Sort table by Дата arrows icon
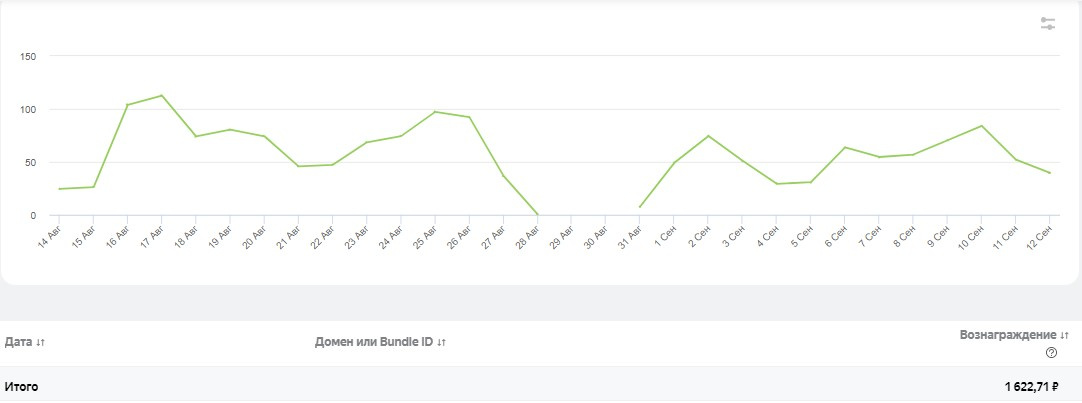This screenshot has height=403, width=1082. click(x=40, y=343)
